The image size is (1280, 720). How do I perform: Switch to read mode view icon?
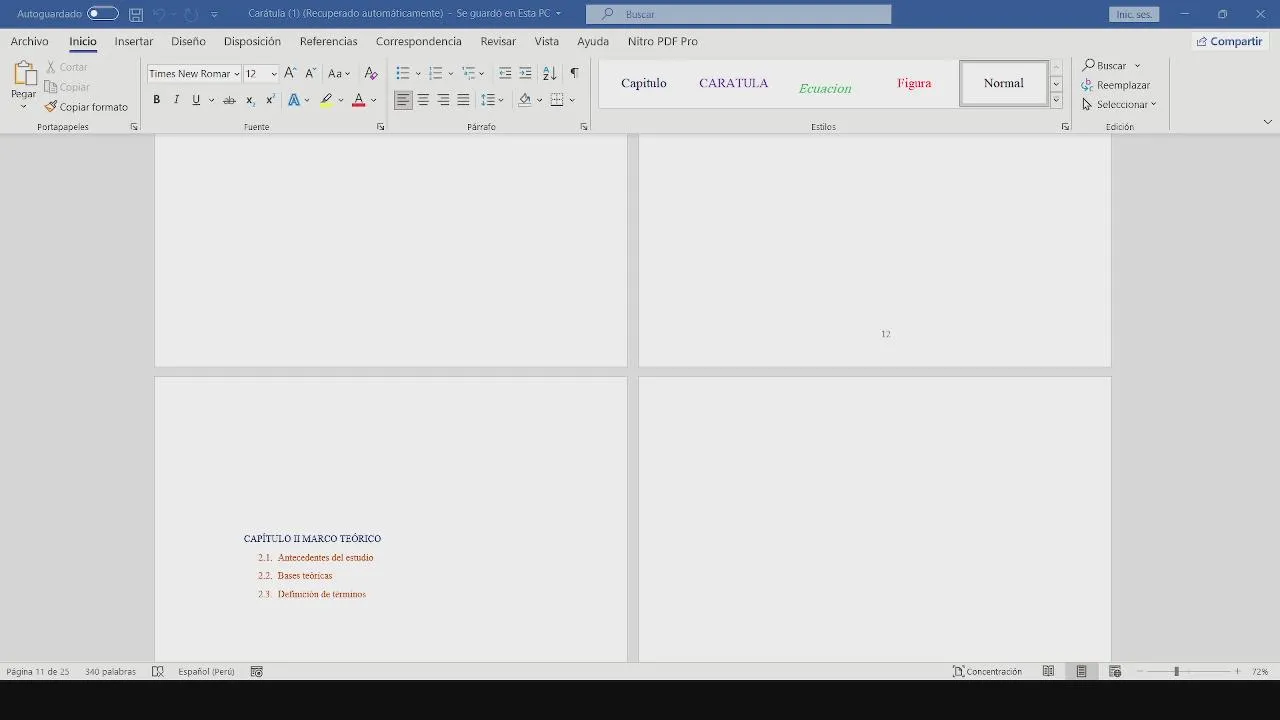click(1048, 672)
